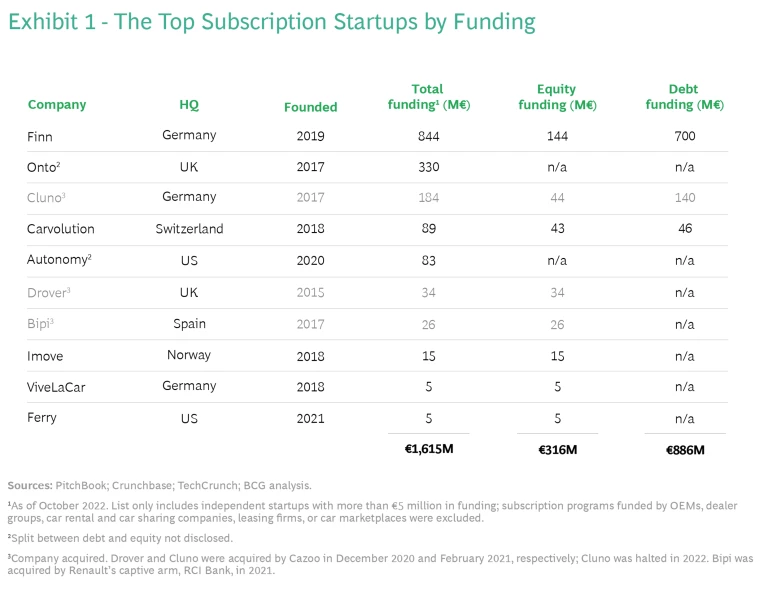Select Finn's total funding value 844
768x604 pixels.
tap(427, 136)
